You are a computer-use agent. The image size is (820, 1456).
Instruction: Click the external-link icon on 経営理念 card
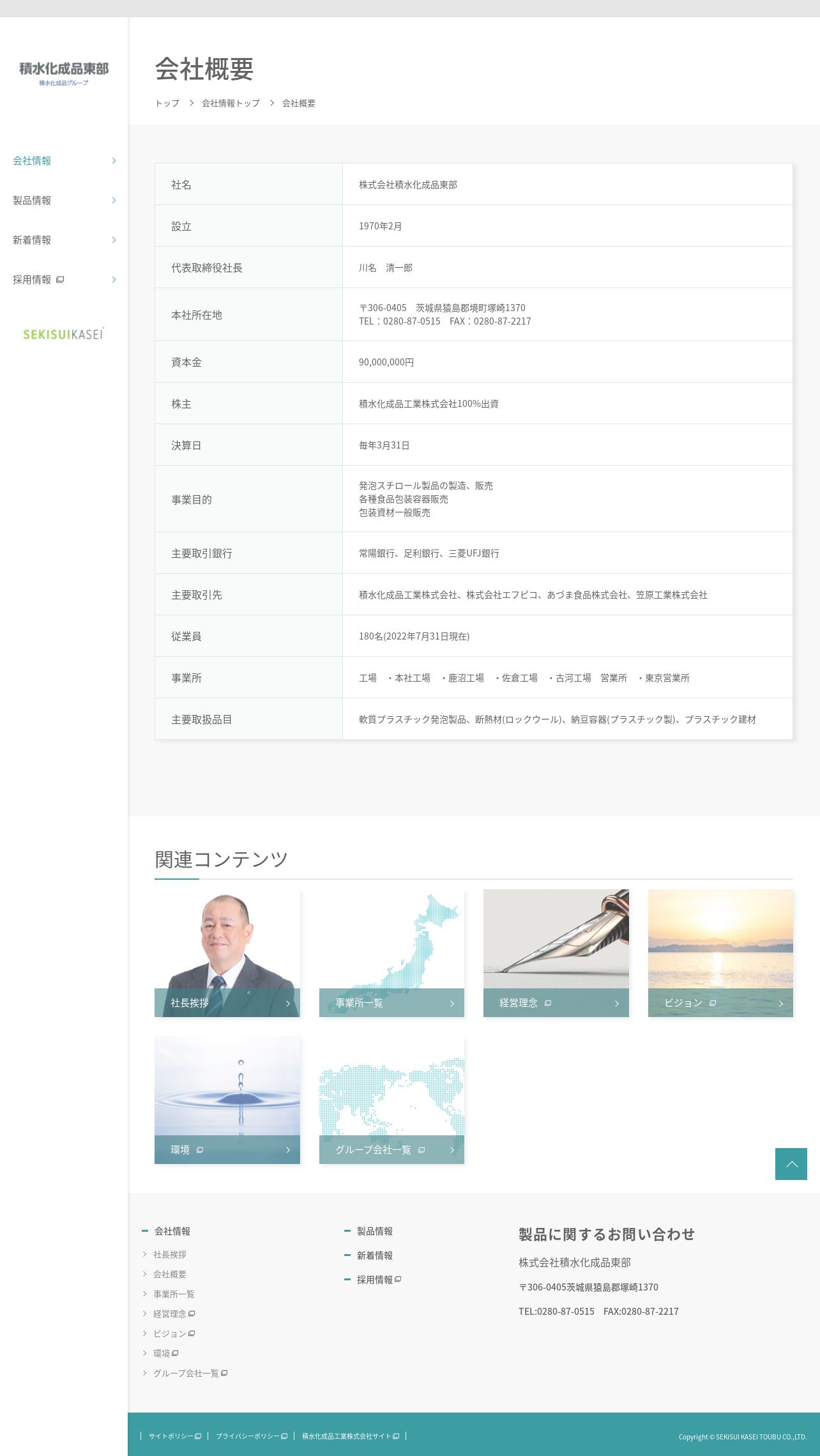click(548, 1003)
